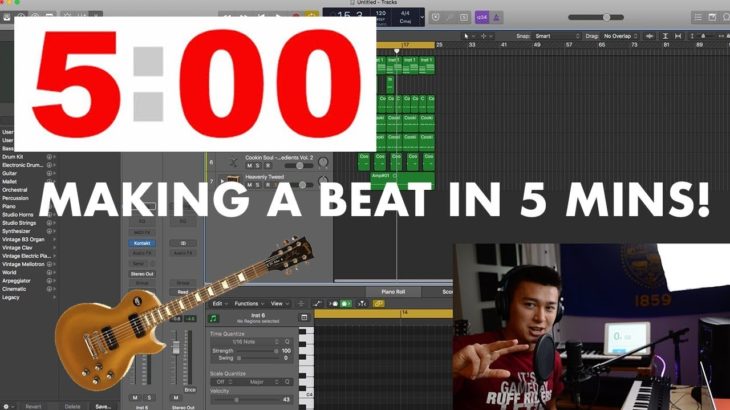The width and height of the screenshot is (730, 410).
Task: Toggle the green MIDI Out icon
Action: (346, 304)
